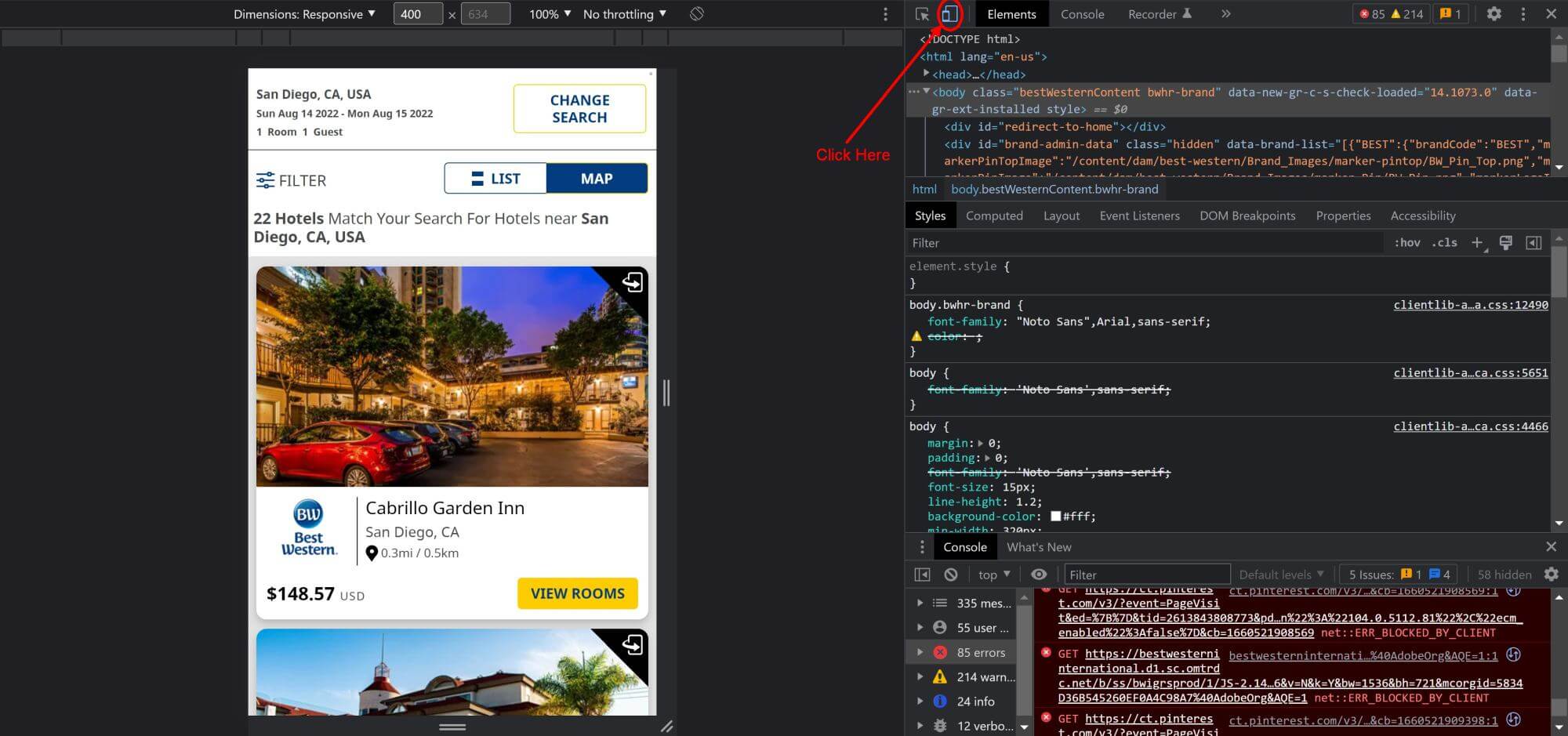Viewport: 1568px width, 736px height.
Task: Click the VIEW ROOMS button
Action: (577, 593)
